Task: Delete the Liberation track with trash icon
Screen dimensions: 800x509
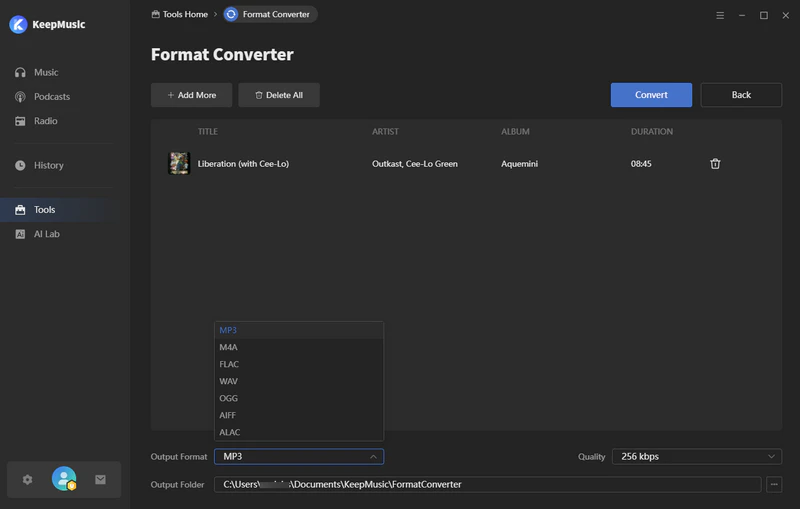Action: click(715, 164)
